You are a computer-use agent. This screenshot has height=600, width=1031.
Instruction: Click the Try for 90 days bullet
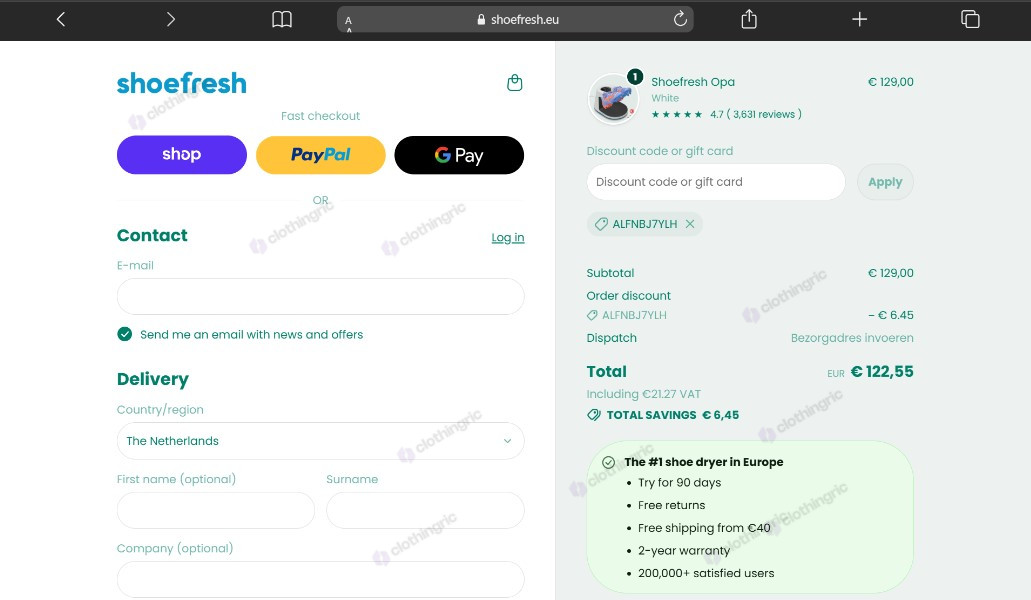[x=679, y=482]
